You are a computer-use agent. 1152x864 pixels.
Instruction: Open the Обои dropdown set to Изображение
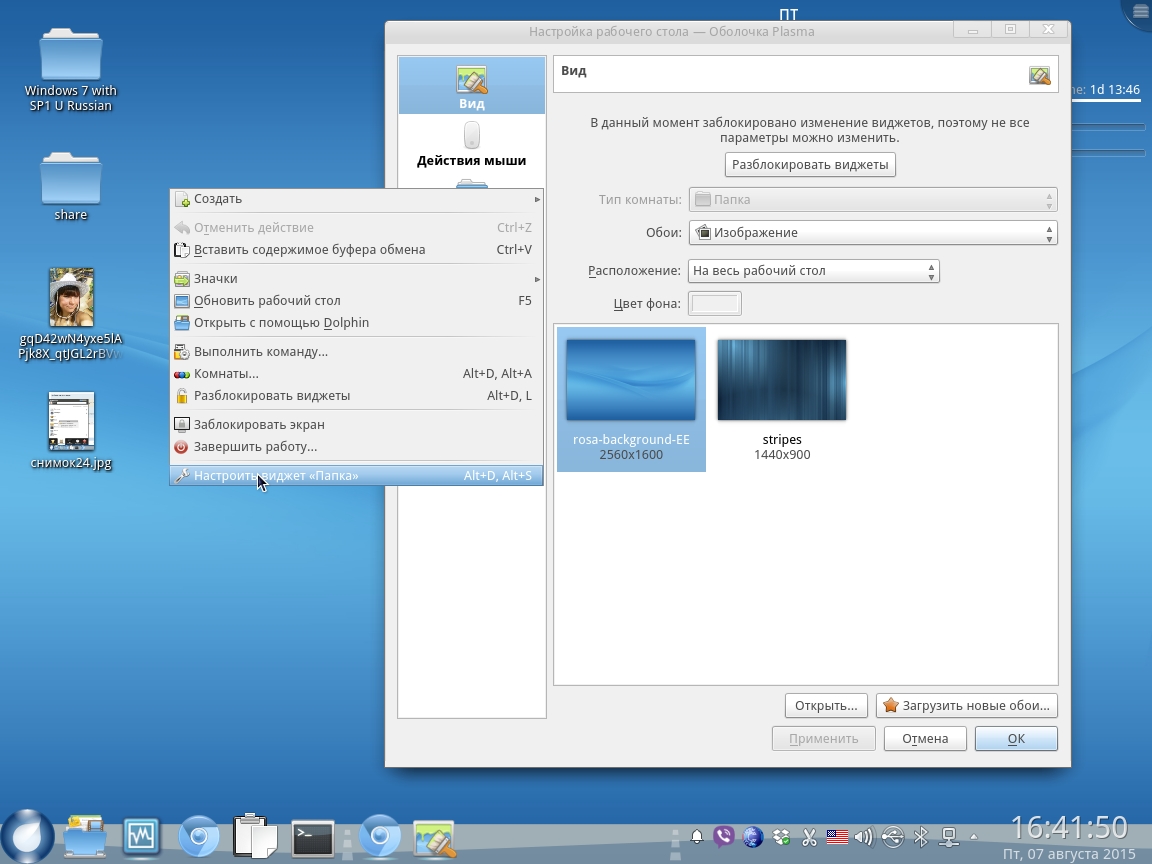coord(872,233)
